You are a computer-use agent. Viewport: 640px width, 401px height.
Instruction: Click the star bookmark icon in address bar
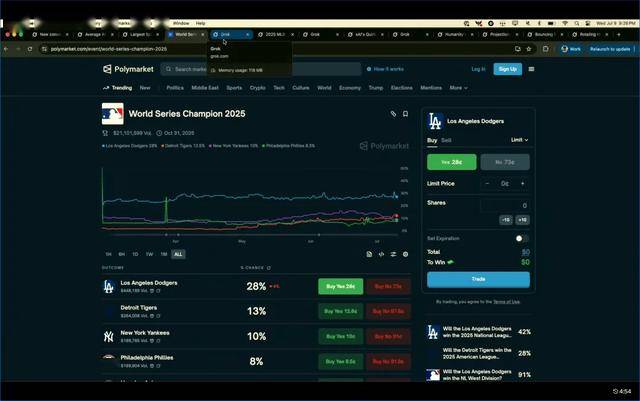click(529, 49)
